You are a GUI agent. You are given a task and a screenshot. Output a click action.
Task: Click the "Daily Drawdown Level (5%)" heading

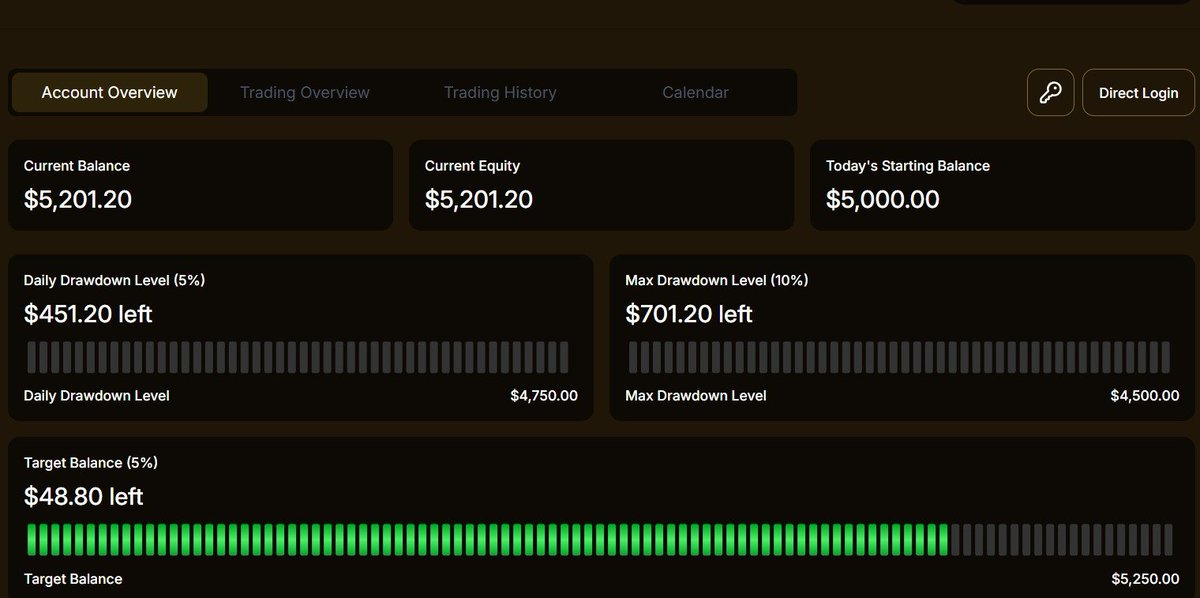[115, 281]
